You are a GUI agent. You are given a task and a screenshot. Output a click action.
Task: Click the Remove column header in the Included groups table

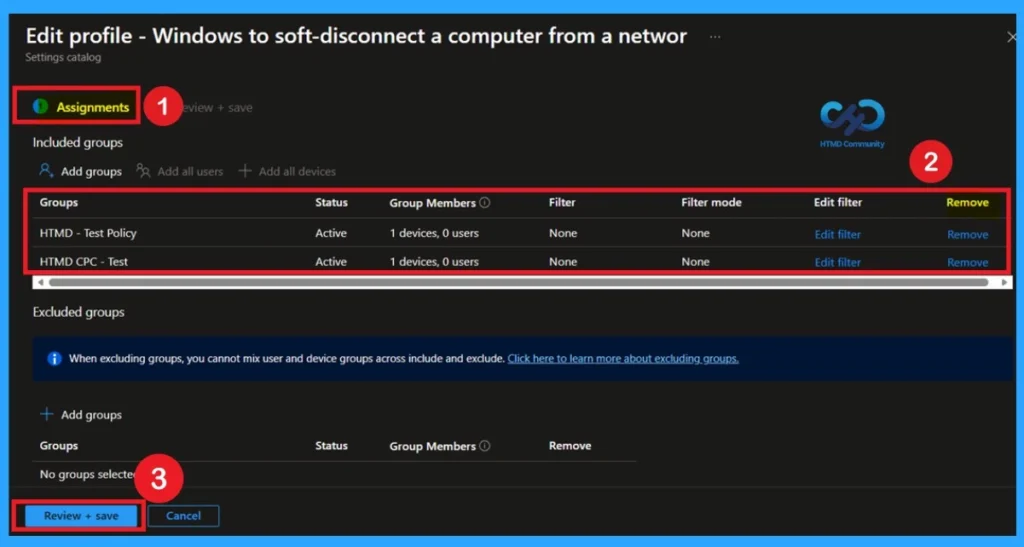967,202
